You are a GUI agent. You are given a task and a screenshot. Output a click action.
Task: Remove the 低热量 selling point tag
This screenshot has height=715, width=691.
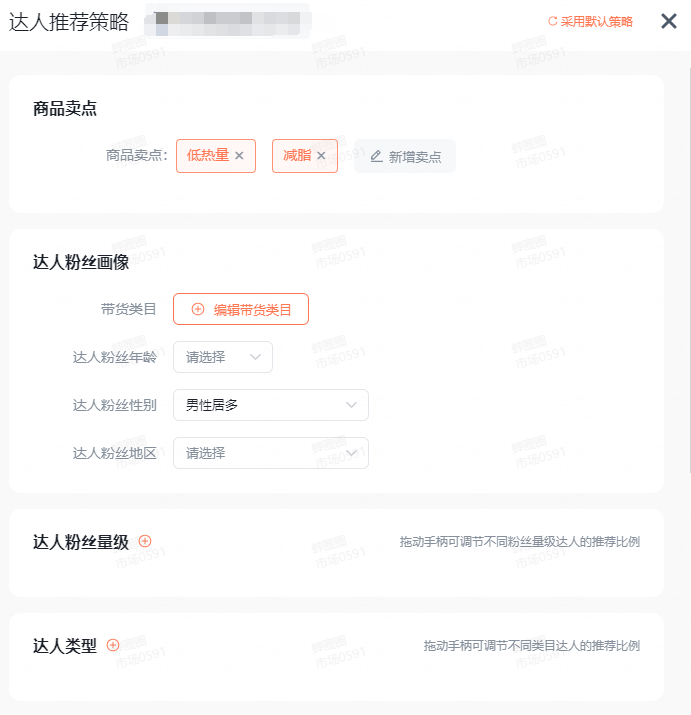click(239, 156)
